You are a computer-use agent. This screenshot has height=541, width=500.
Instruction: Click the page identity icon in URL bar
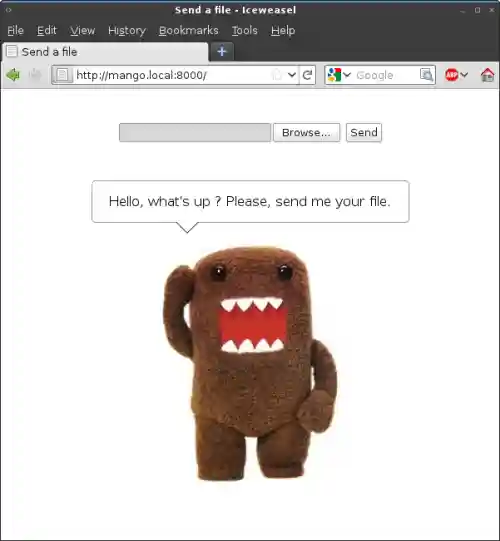coord(62,75)
